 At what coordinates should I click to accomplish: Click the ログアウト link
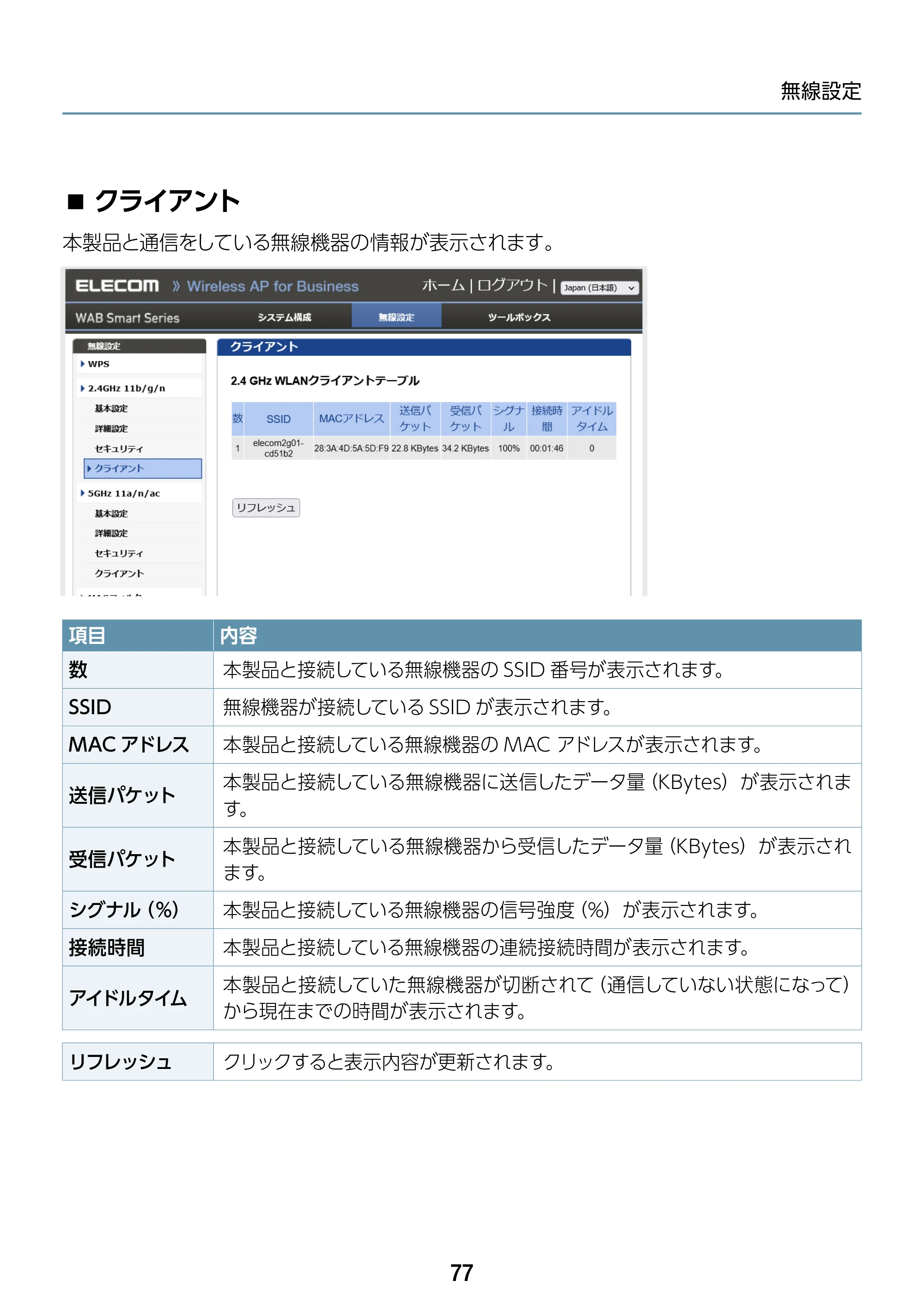[x=512, y=285]
